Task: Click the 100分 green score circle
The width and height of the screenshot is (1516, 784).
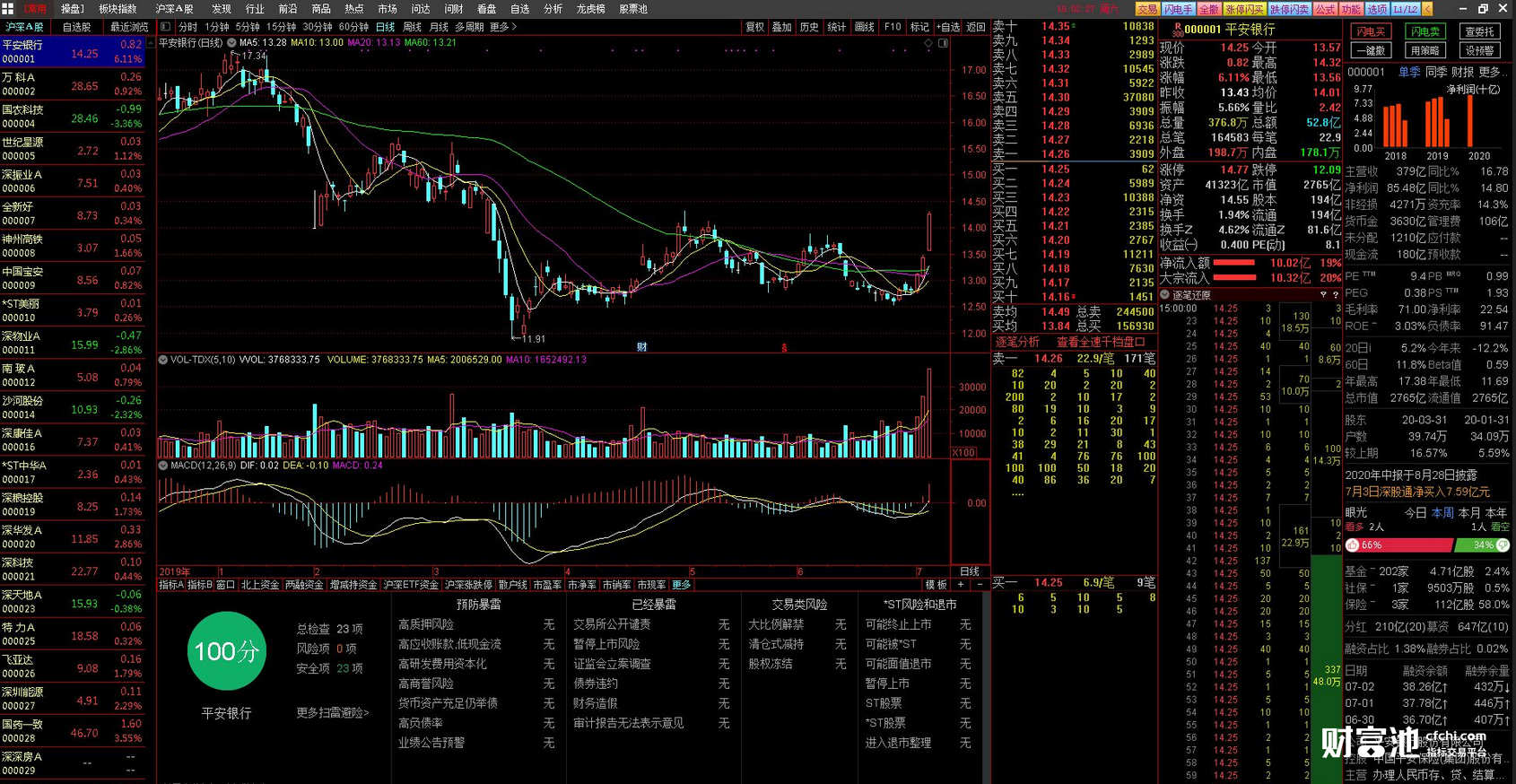Action: (227, 651)
